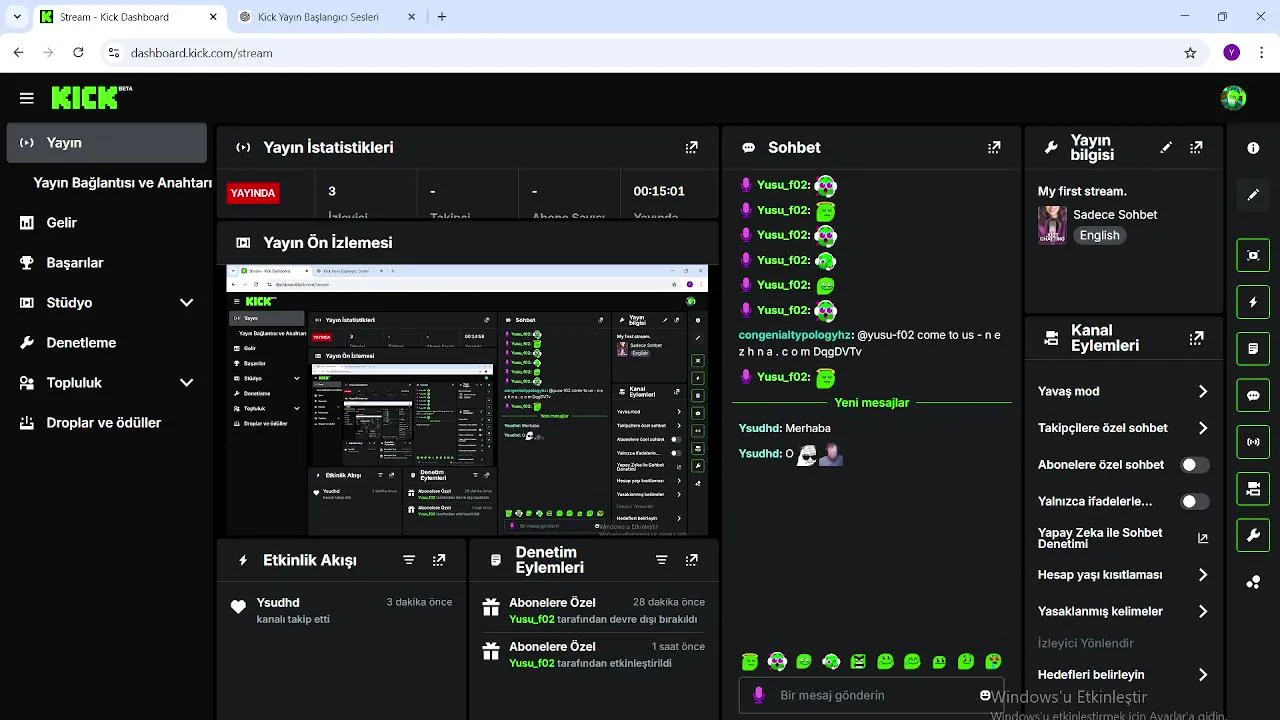The height and width of the screenshot is (720, 1280).
Task: Click the Kick beta logo
Action: point(91,97)
